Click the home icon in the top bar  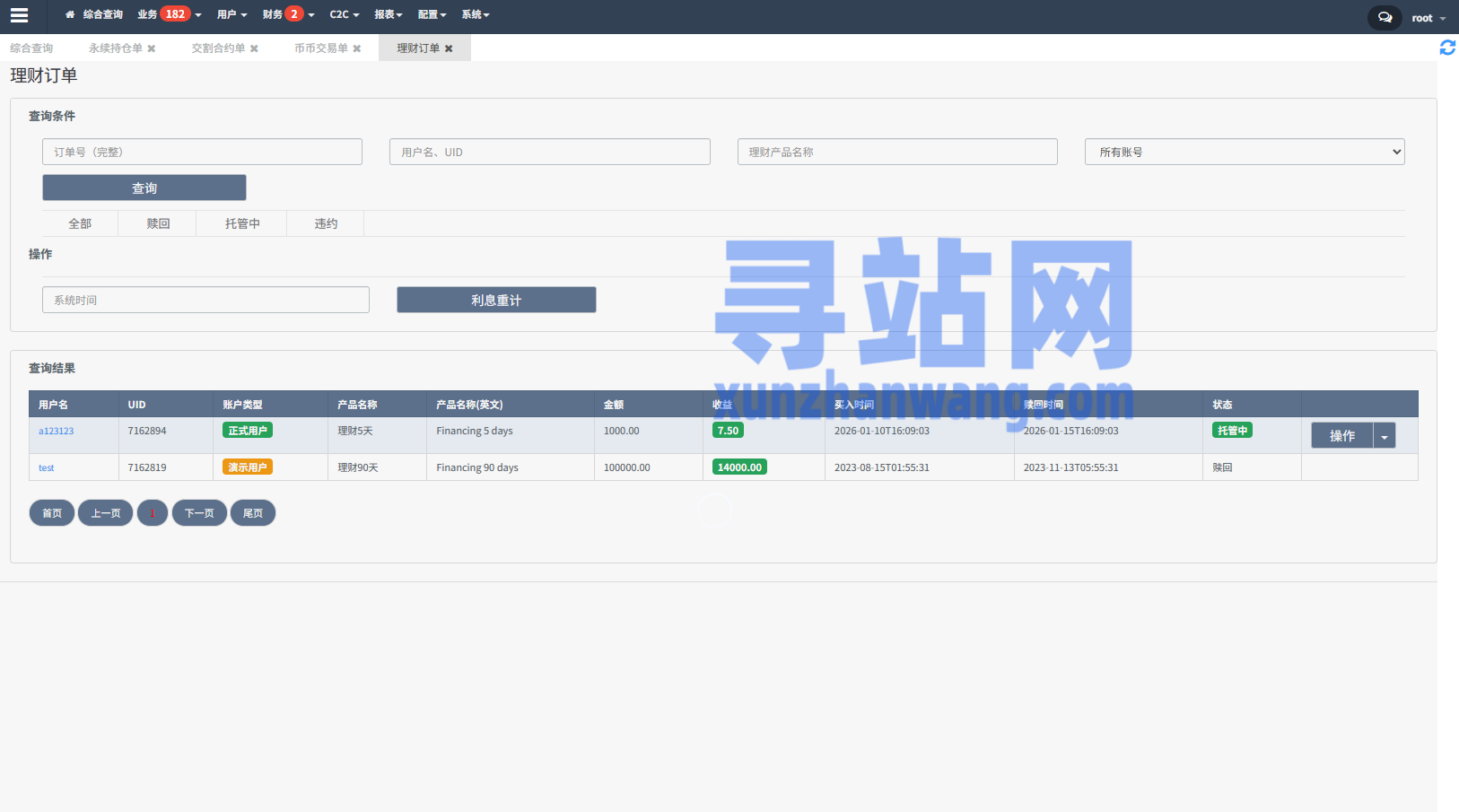pos(68,14)
